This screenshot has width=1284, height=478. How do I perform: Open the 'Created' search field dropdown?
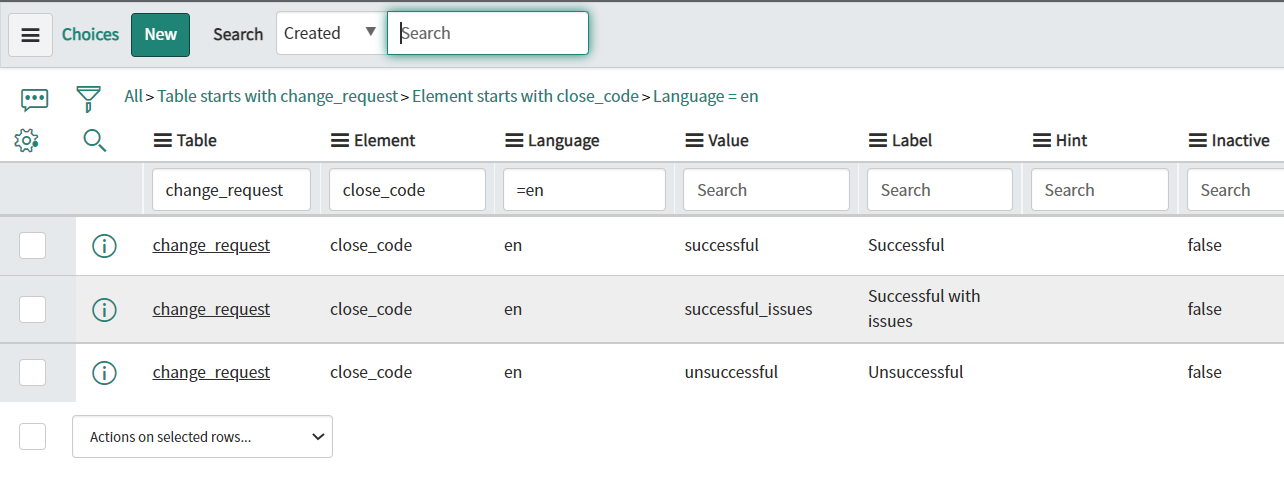(331, 33)
